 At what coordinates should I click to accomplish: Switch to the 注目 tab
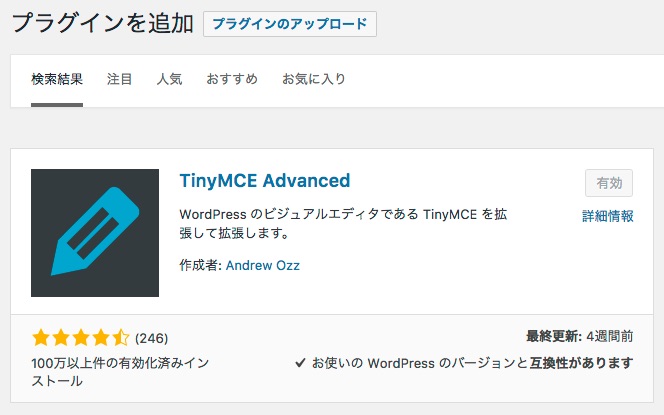pos(119,79)
